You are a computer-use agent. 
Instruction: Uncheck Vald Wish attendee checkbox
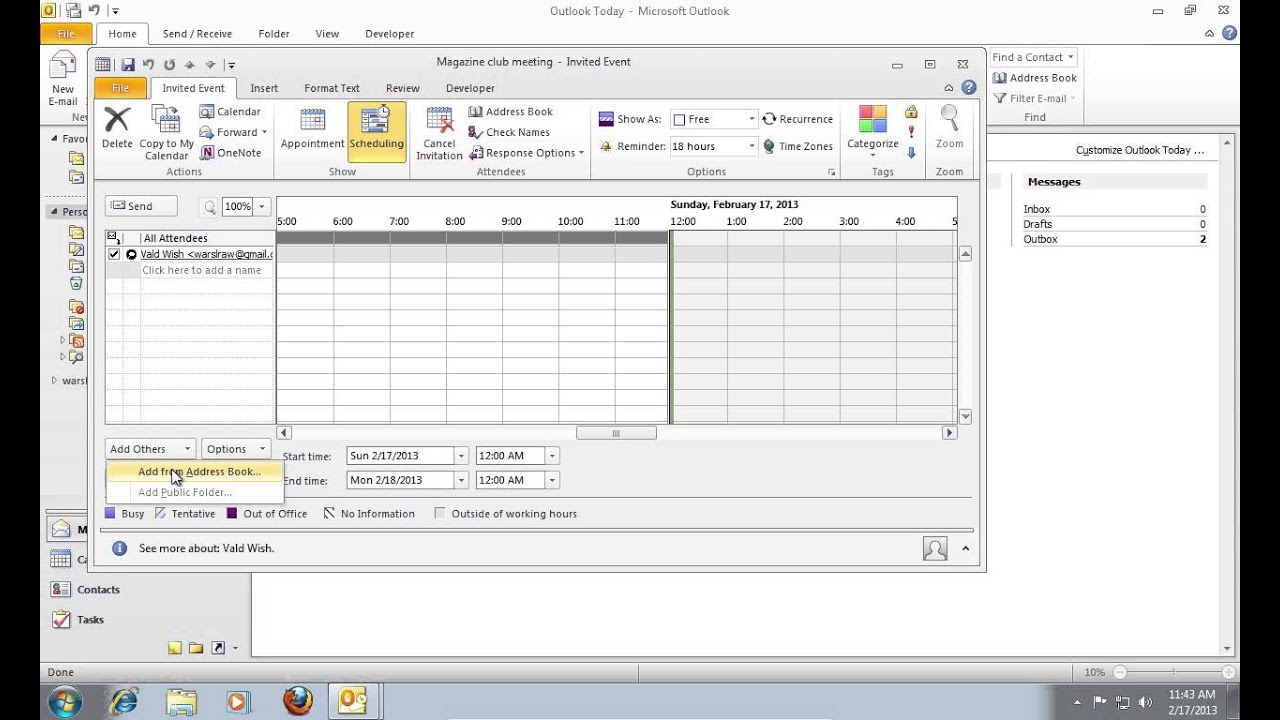(x=114, y=254)
